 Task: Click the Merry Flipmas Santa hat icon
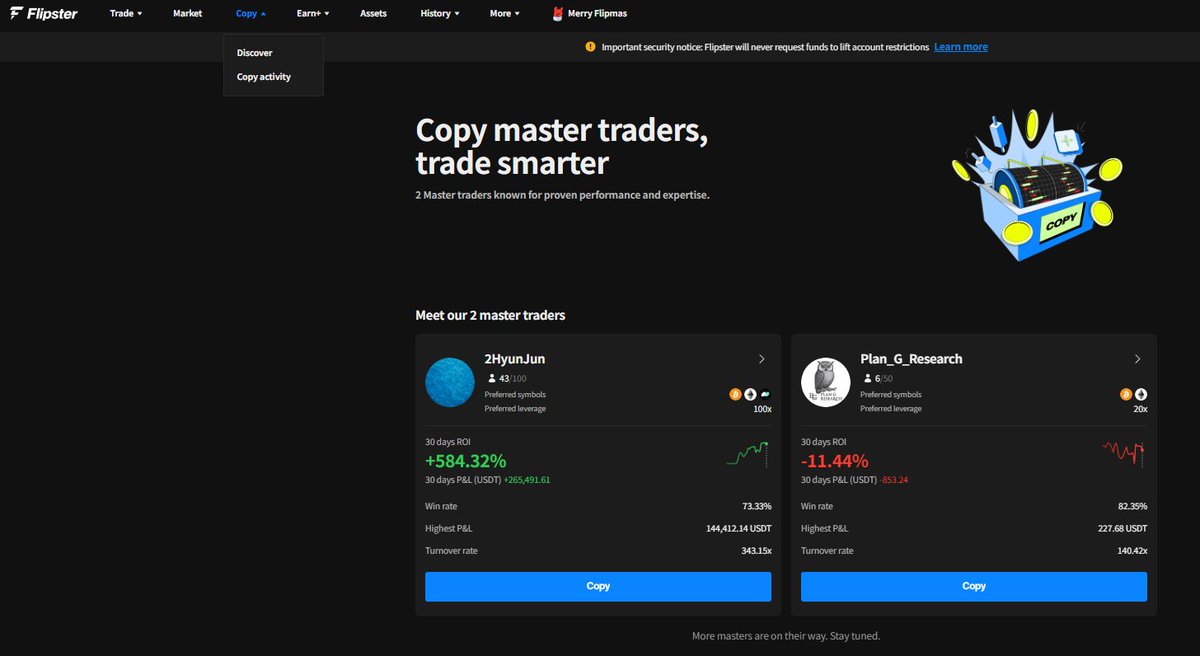tap(556, 14)
